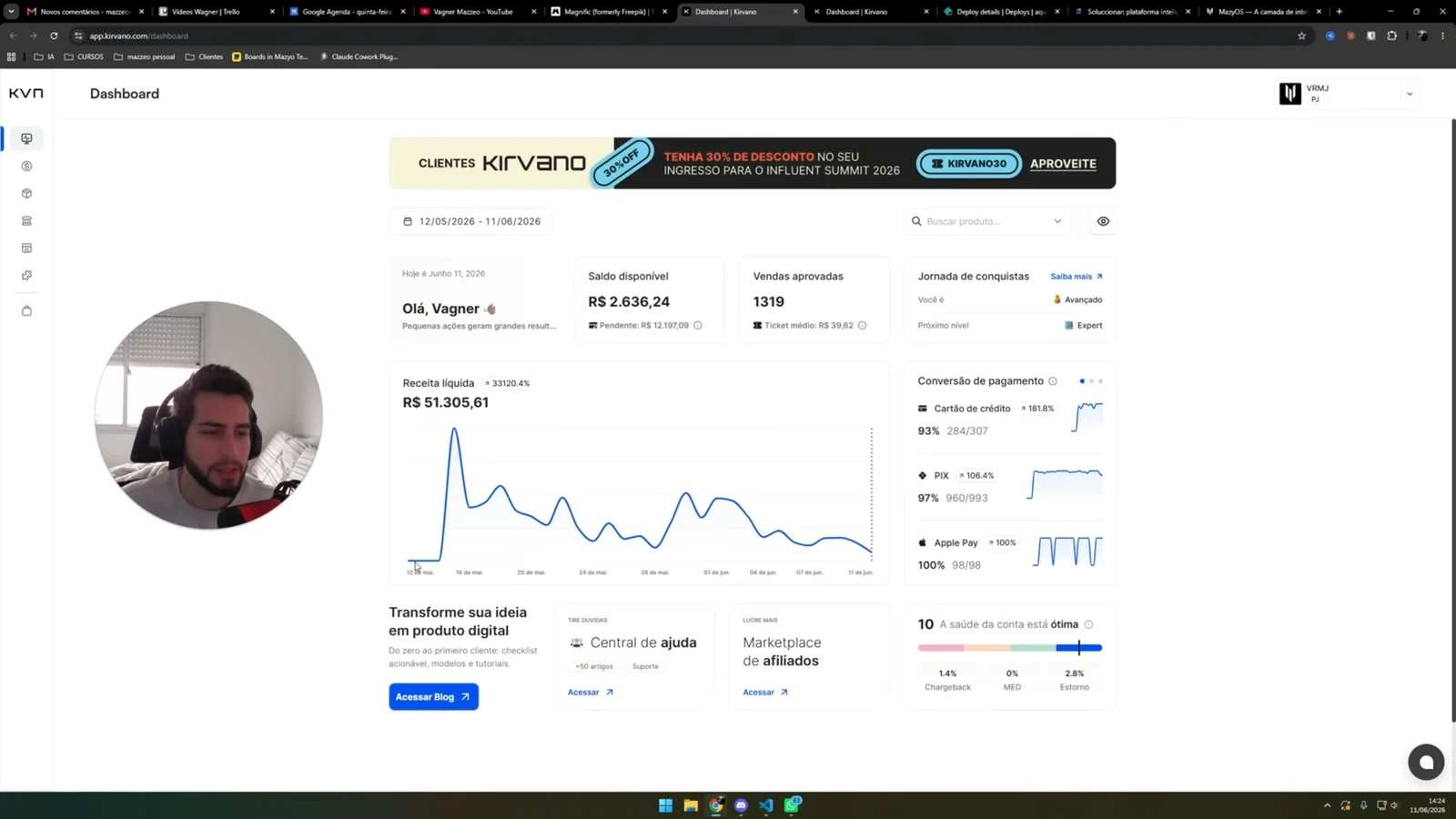Open Chrome tab search dropdown arrow

click(11, 11)
